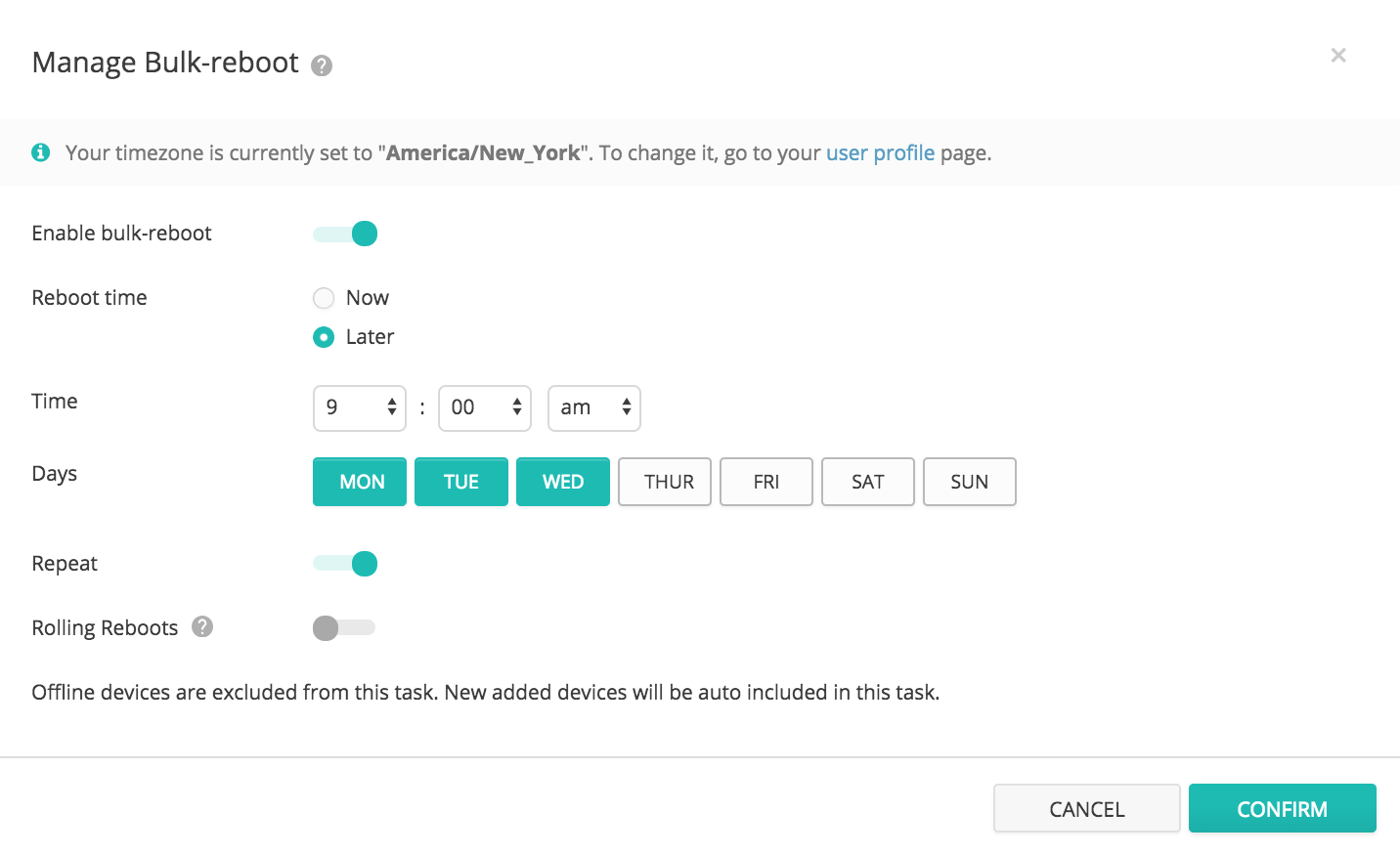Select the Later radio button

click(x=324, y=337)
